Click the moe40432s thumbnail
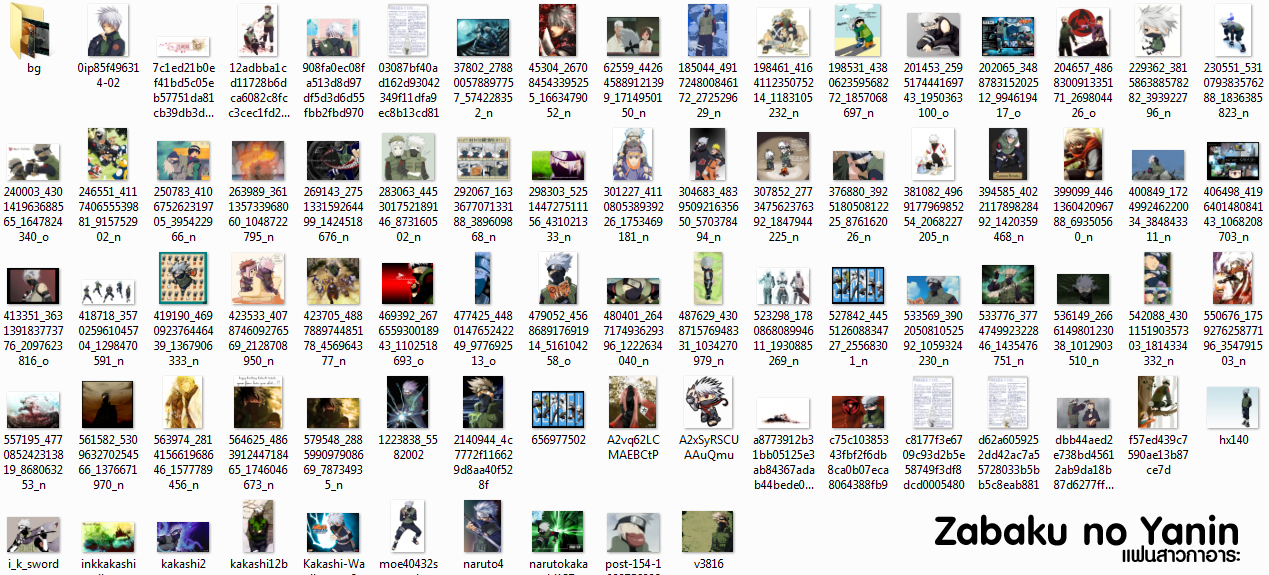Screen dimensions: 1269x575 click(x=408, y=528)
